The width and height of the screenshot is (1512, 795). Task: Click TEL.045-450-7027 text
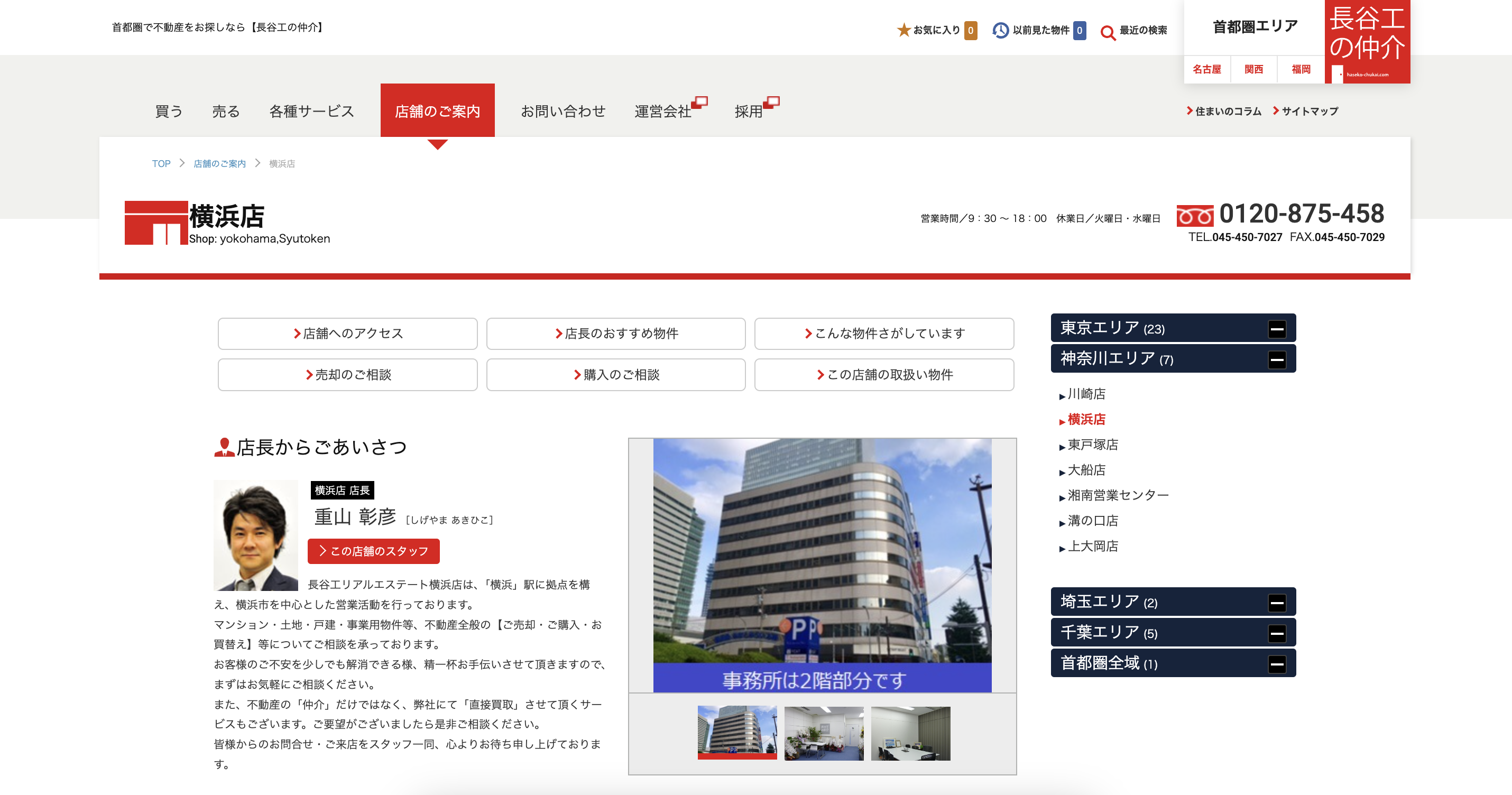(x=1235, y=237)
